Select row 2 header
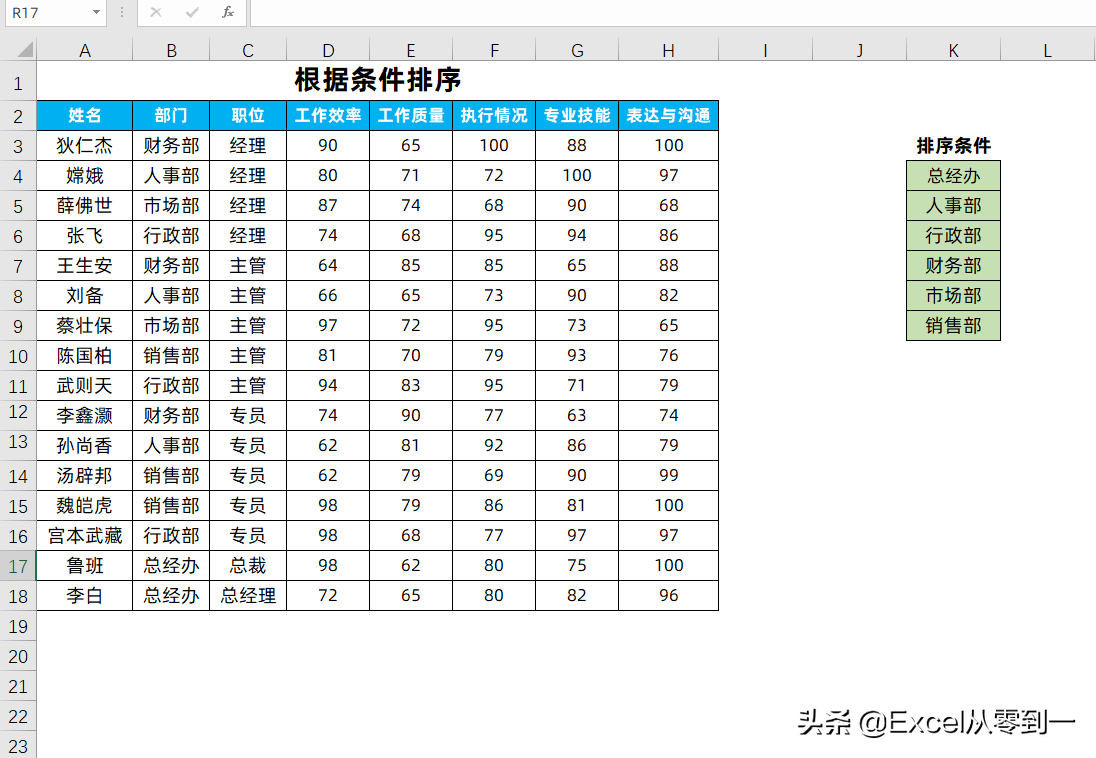The image size is (1096, 758). coord(18,116)
